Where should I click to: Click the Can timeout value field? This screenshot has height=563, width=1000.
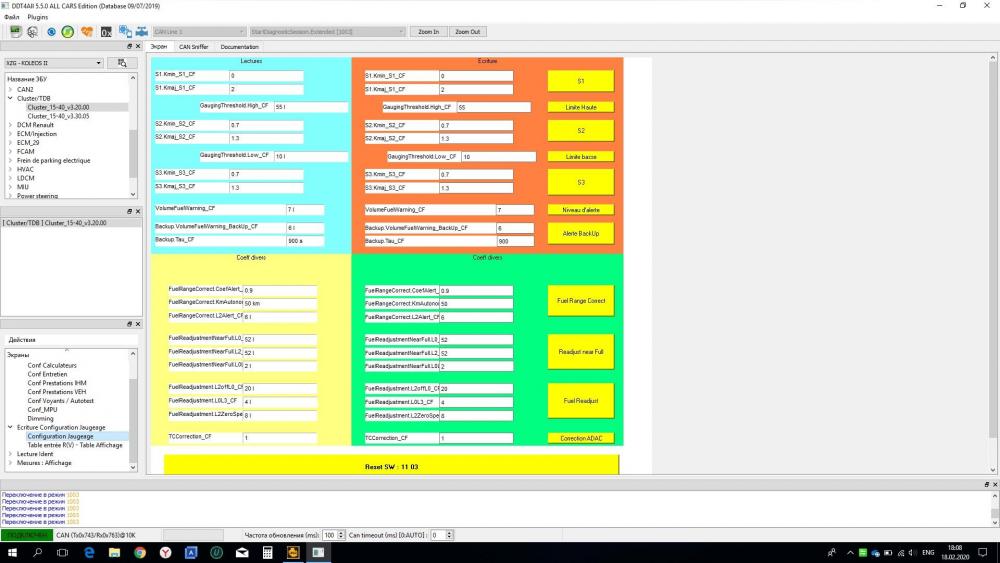(x=438, y=535)
